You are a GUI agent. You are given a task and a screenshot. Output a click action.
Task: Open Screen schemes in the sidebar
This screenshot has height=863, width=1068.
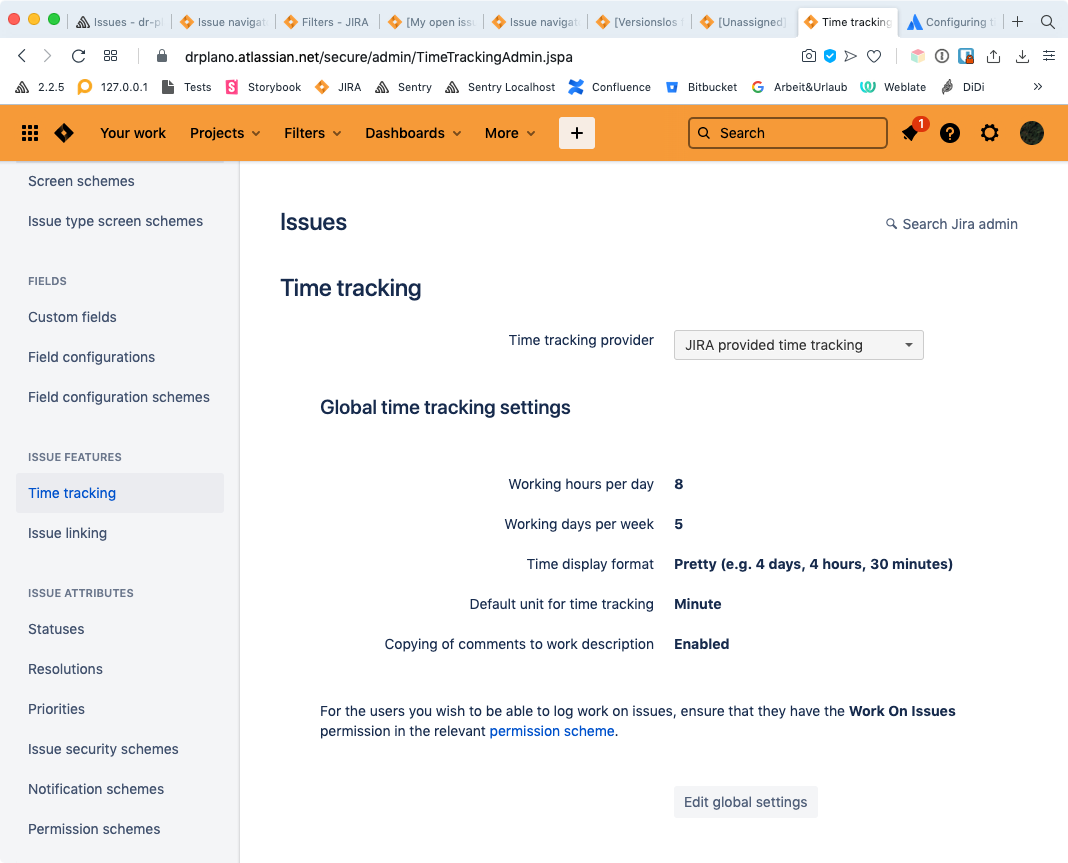81,181
